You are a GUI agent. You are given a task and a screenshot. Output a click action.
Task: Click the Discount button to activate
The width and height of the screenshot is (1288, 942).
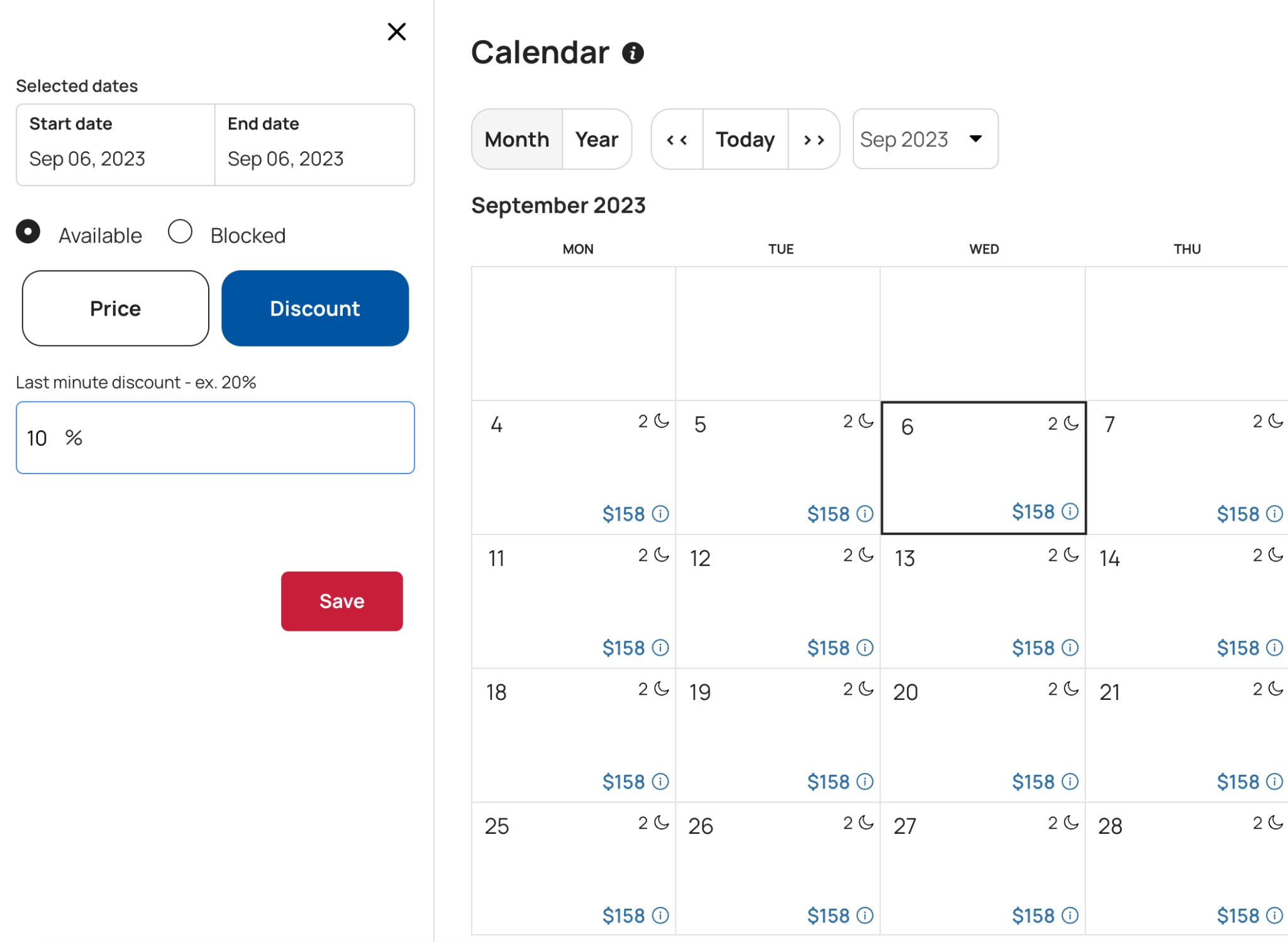[x=315, y=308]
